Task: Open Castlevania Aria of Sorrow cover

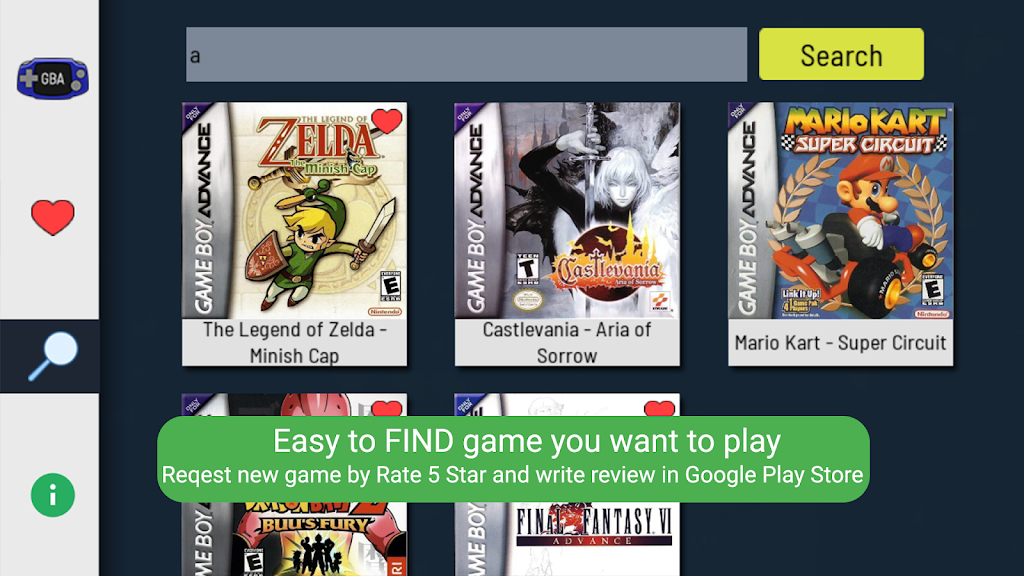Action: (567, 210)
